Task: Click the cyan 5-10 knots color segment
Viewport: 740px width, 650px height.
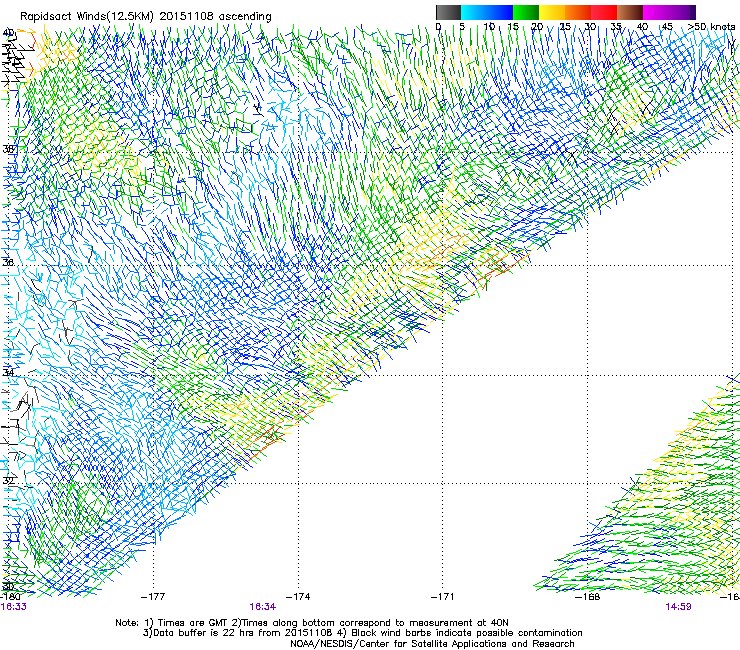Action: click(474, 12)
